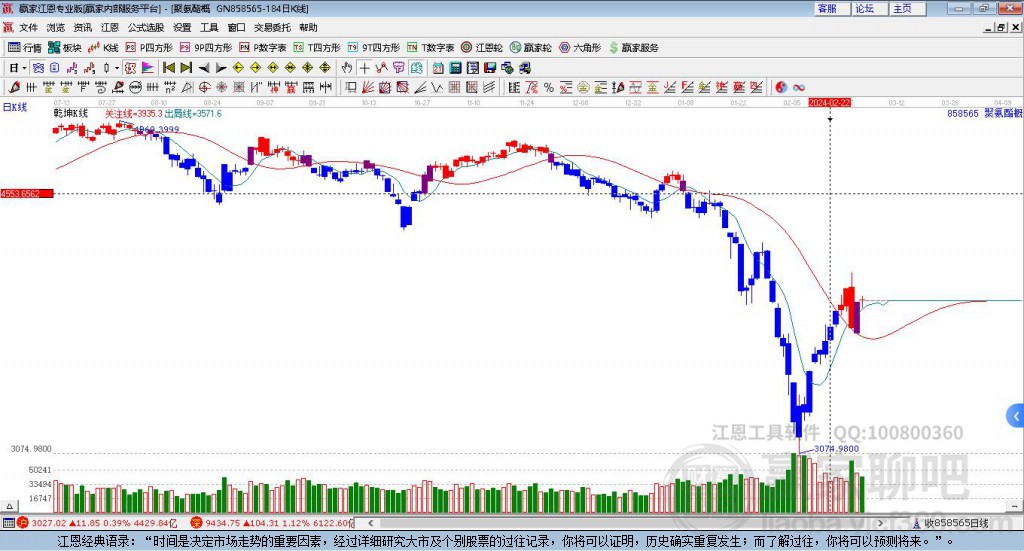
Task: Click stock code 858565 in chart corner
Action: (963, 114)
